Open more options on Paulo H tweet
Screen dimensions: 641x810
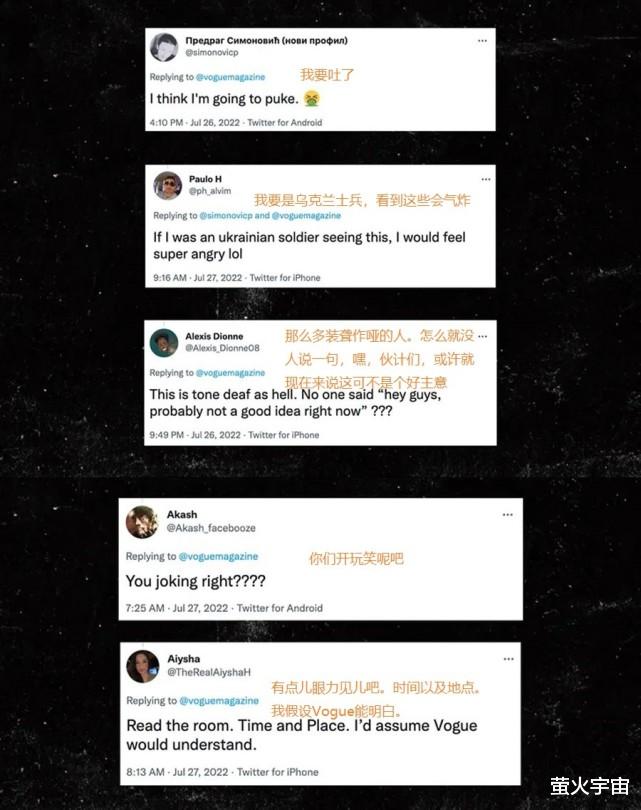pos(486,179)
